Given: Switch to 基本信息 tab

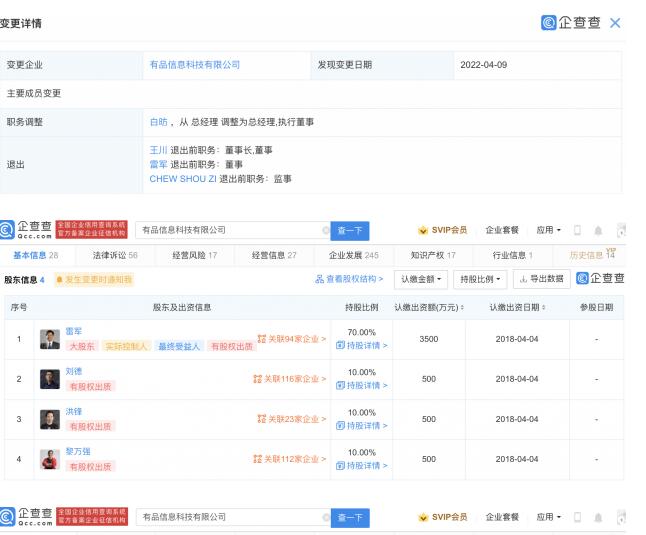Looking at the screenshot, I should (x=35, y=255).
